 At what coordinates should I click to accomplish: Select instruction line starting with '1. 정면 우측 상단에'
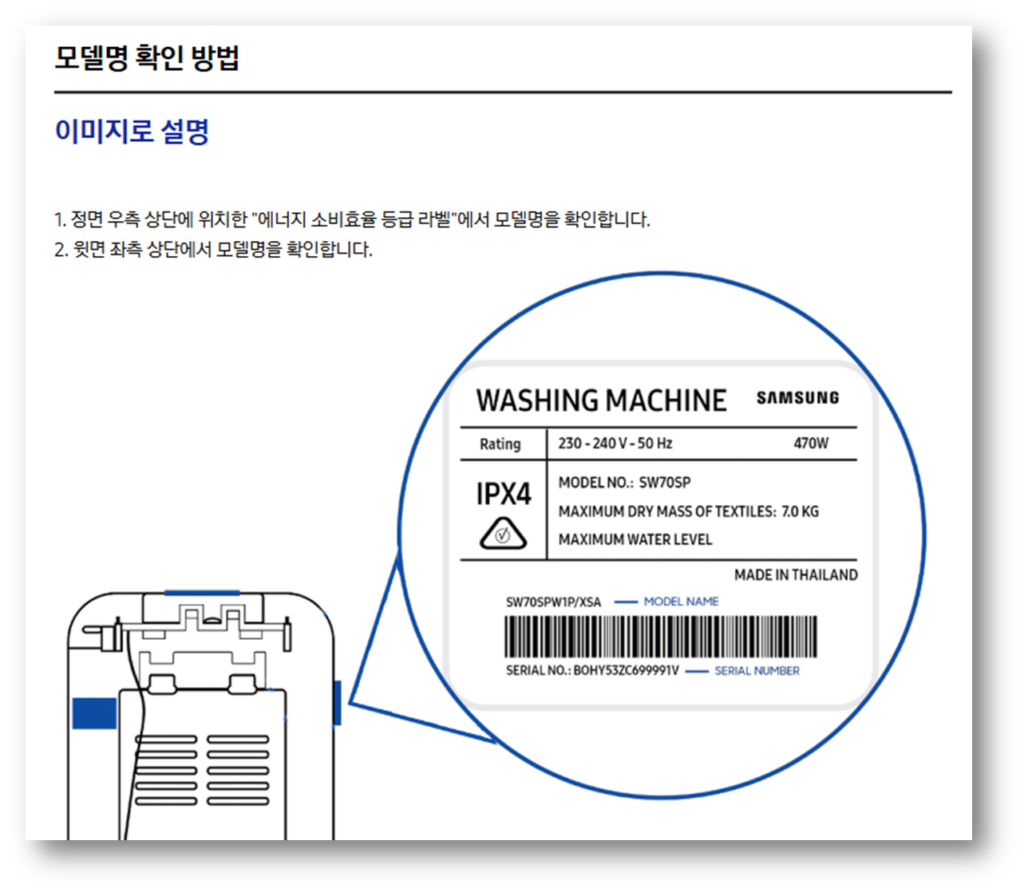coord(352,219)
